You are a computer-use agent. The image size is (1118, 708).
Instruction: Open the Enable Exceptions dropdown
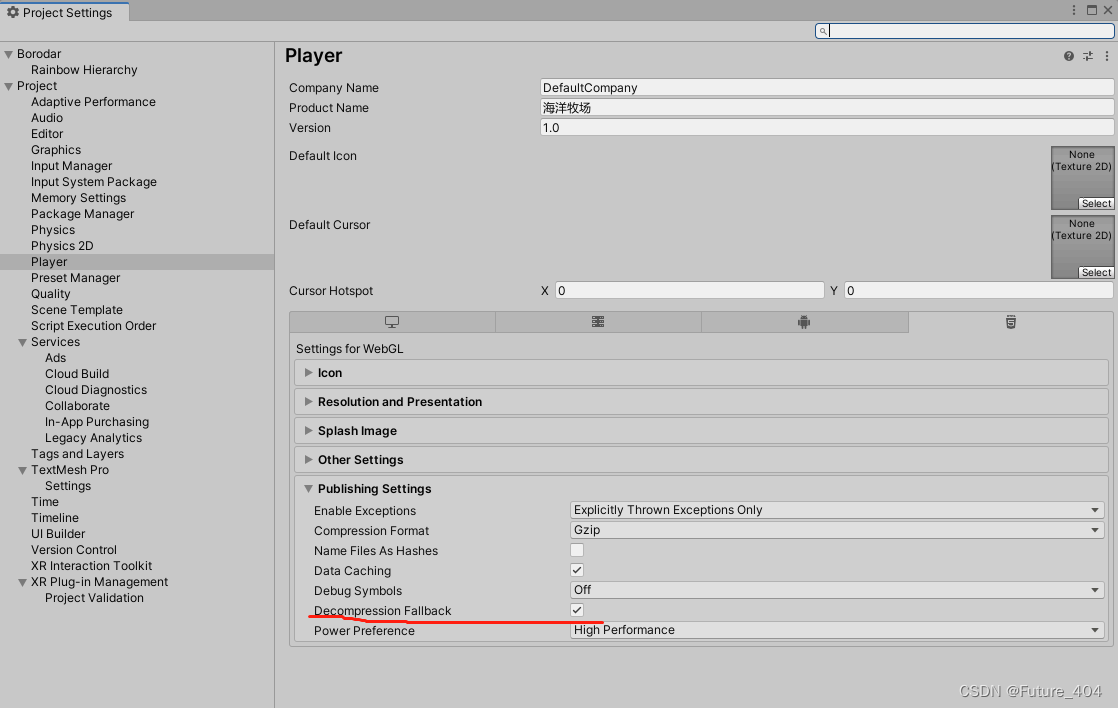(x=837, y=510)
